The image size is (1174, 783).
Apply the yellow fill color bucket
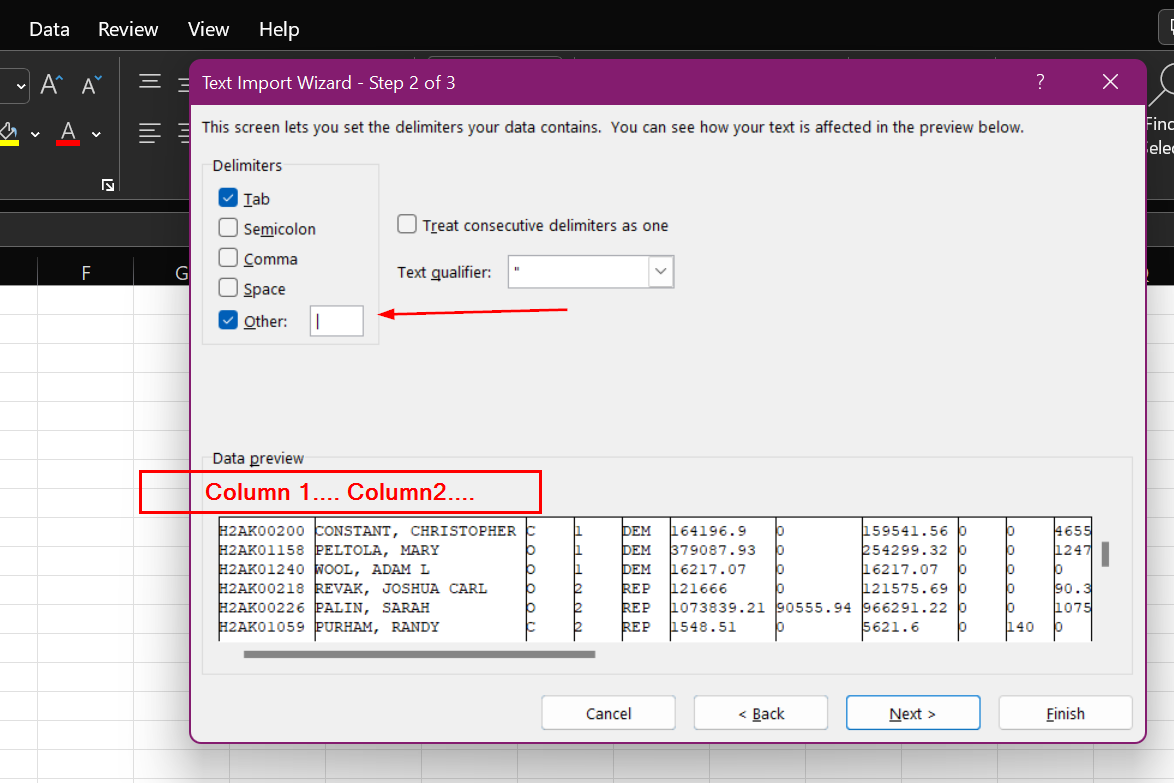(9, 133)
